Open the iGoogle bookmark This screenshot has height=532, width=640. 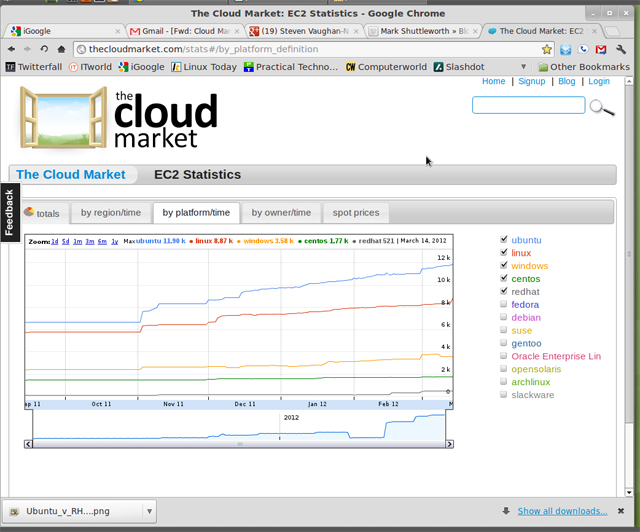click(x=141, y=67)
